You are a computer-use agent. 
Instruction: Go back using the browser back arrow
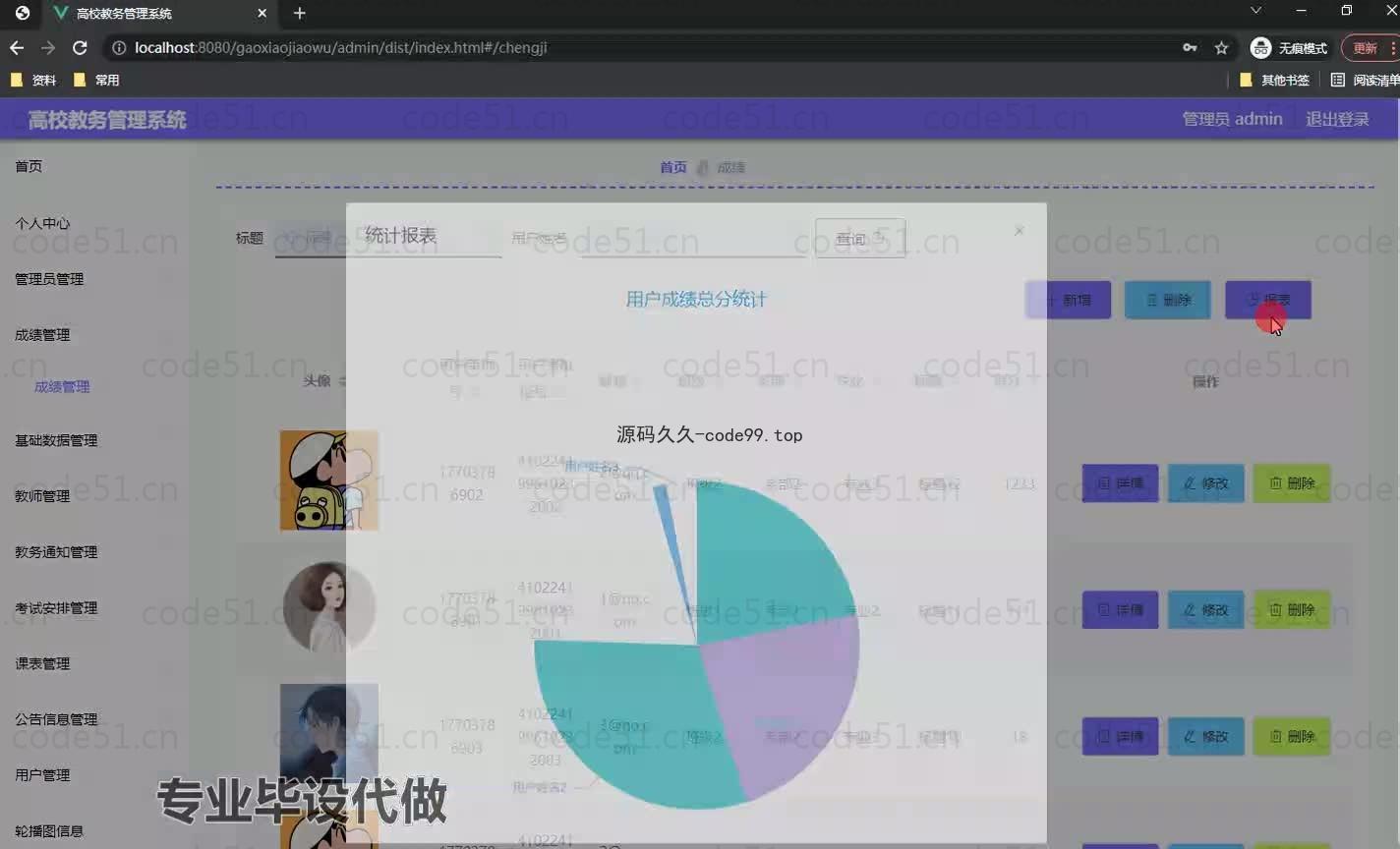click(17, 47)
